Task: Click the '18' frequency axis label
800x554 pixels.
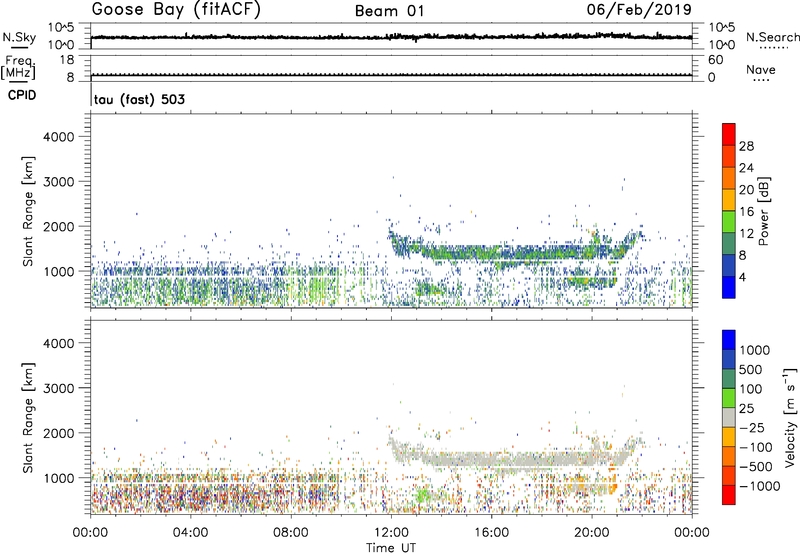Action: (x=67, y=60)
